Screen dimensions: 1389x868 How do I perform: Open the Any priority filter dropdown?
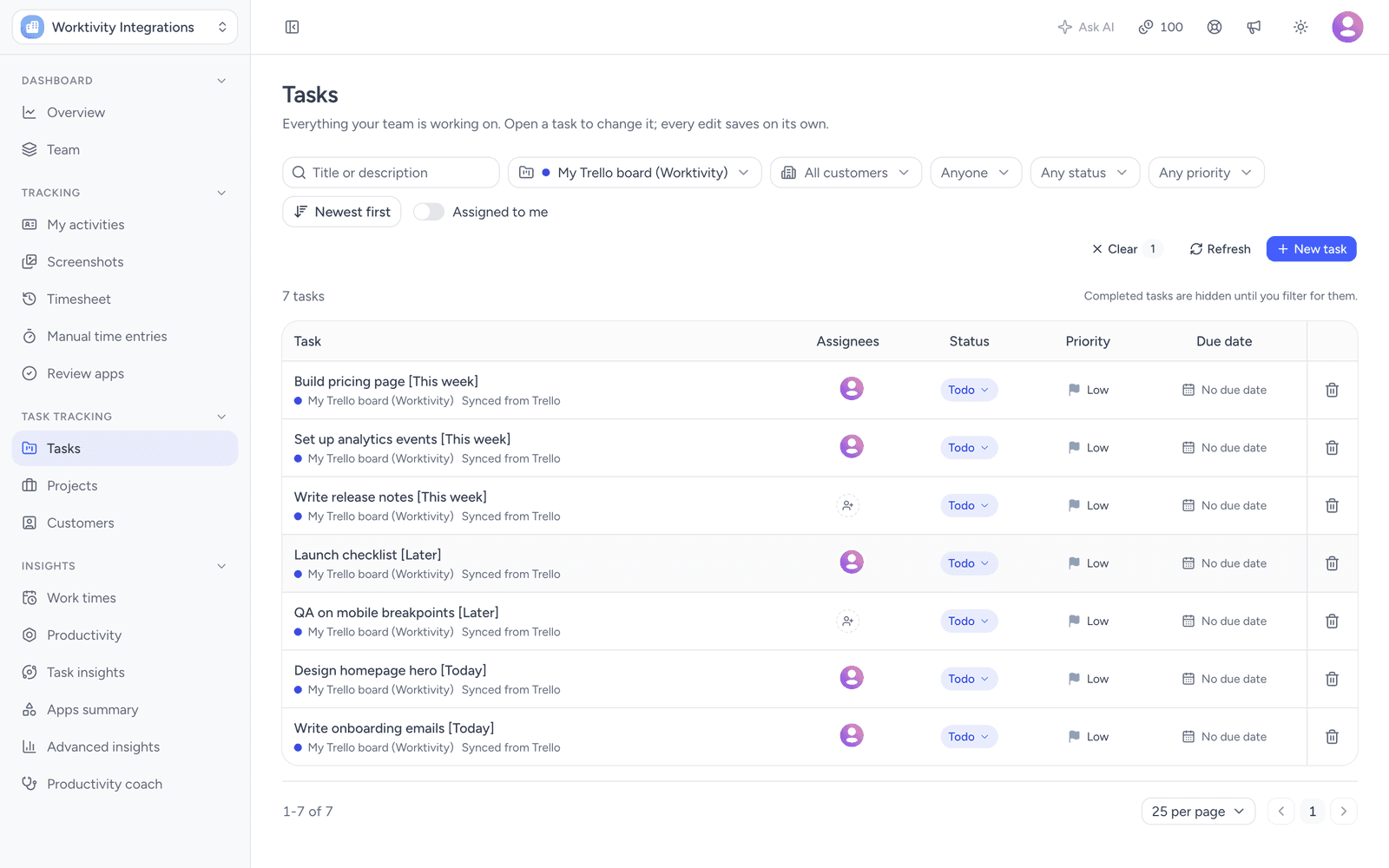tap(1206, 173)
